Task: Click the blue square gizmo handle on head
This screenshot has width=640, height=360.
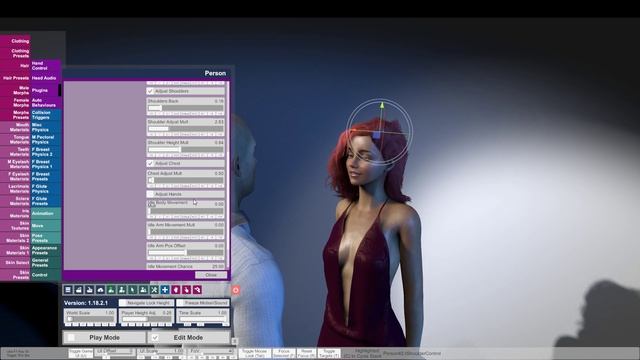Action: click(x=376, y=135)
